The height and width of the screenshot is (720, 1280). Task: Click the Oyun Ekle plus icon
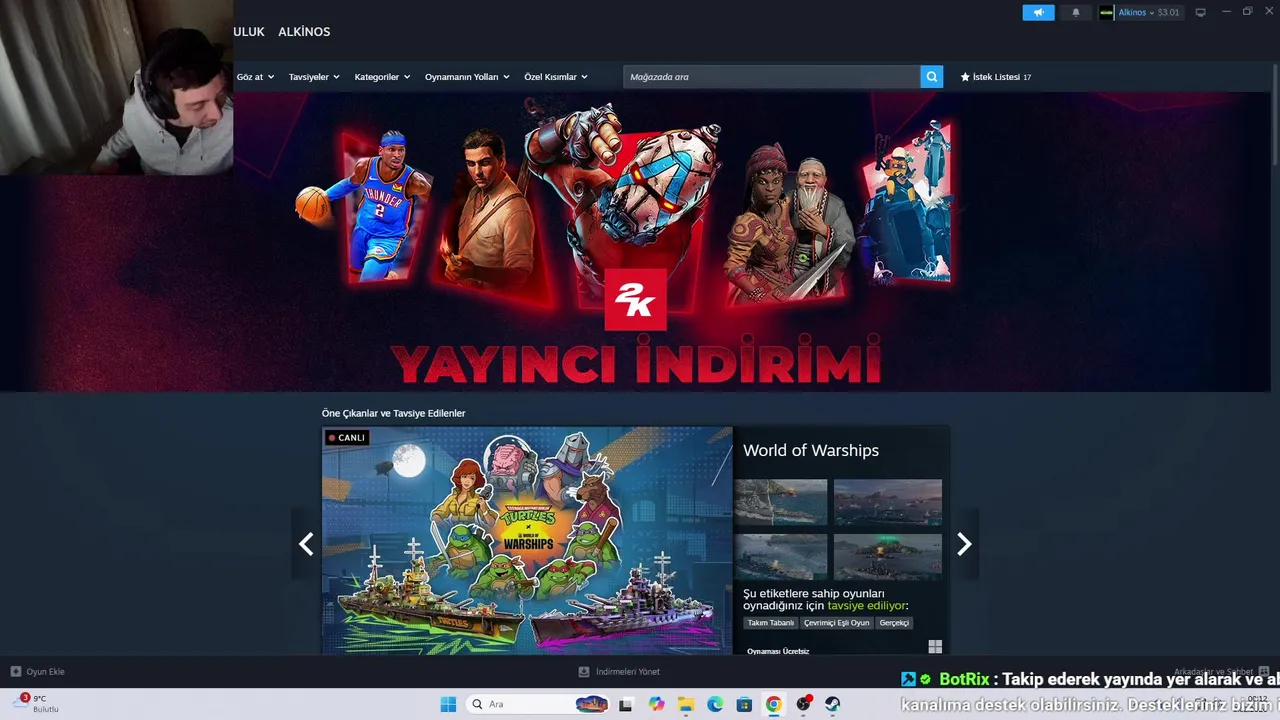coord(15,672)
